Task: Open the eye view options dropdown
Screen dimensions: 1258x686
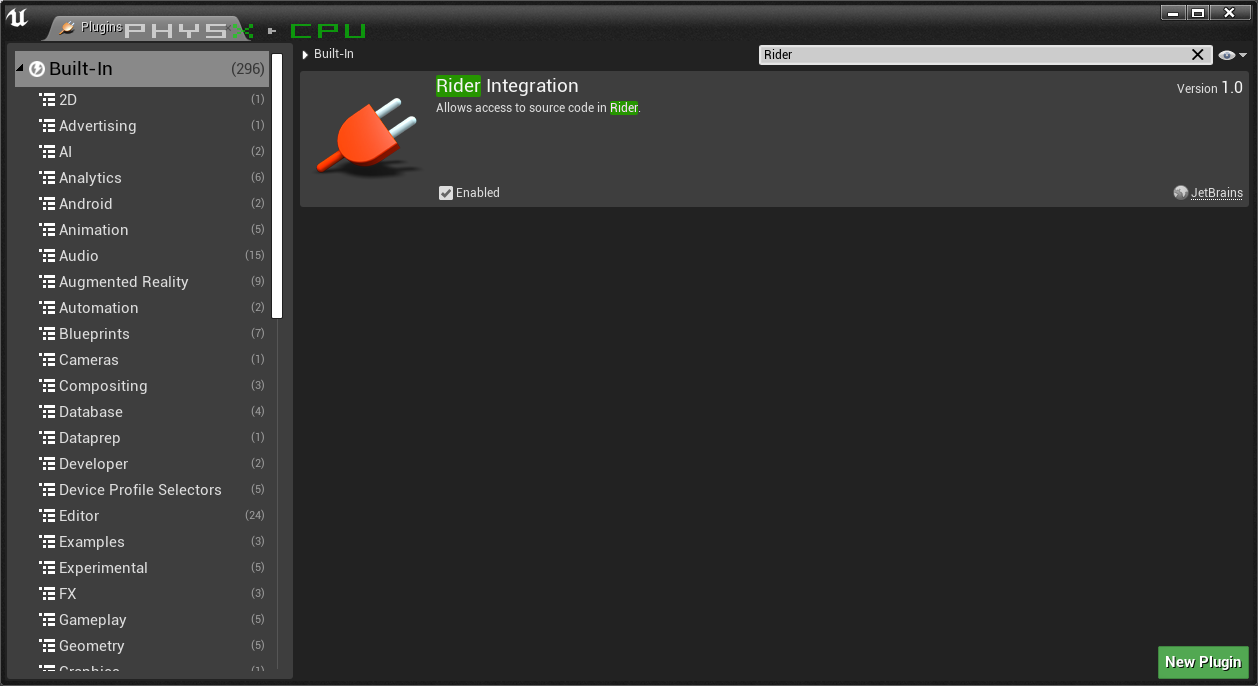Action: [1233, 55]
